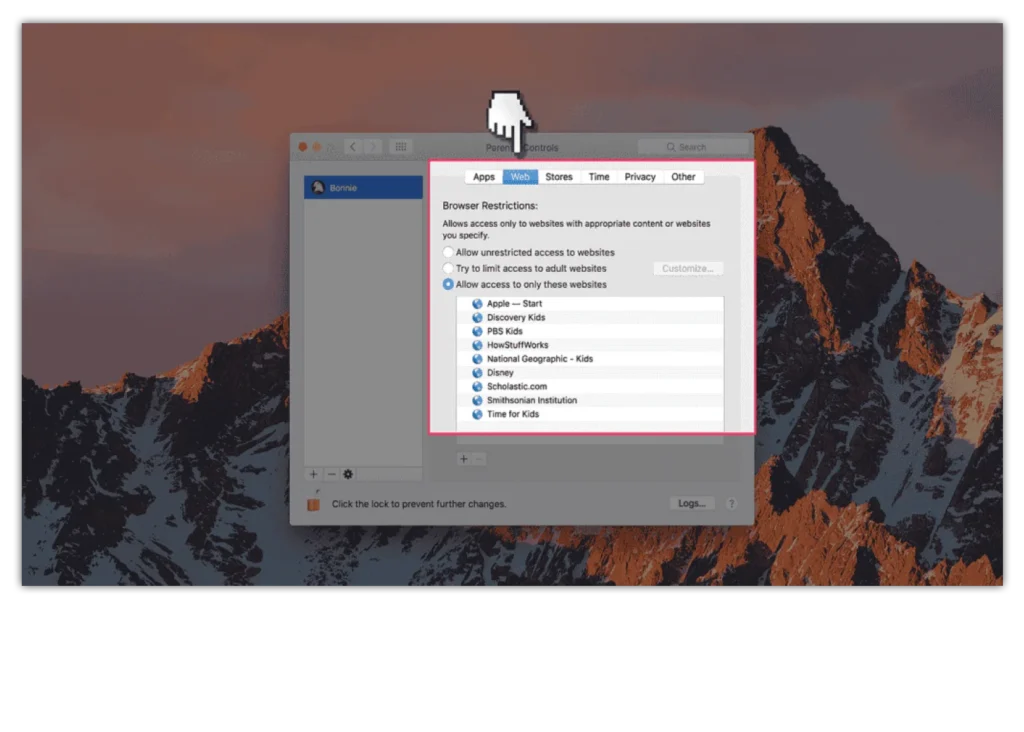Screen dimensions: 1024x732
Task: Select Scholastic.com in website list
Action: (x=590, y=387)
